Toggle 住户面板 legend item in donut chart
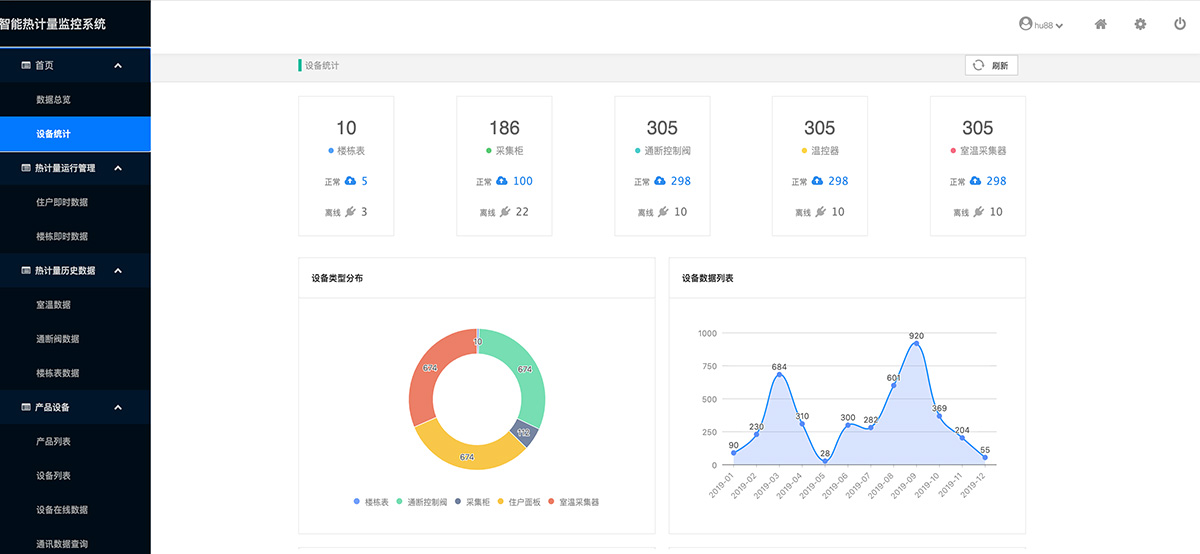This screenshot has width=1200, height=554. (518, 501)
